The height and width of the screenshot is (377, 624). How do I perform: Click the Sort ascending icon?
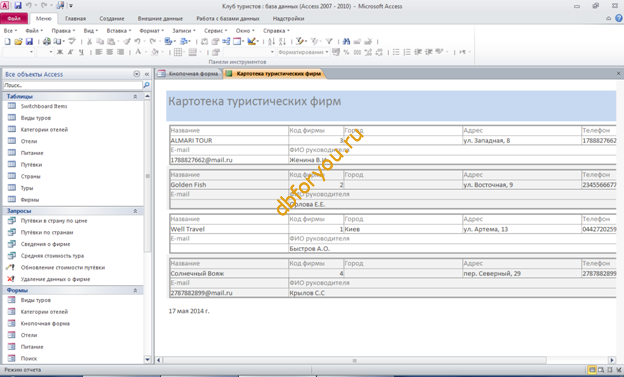[271, 41]
